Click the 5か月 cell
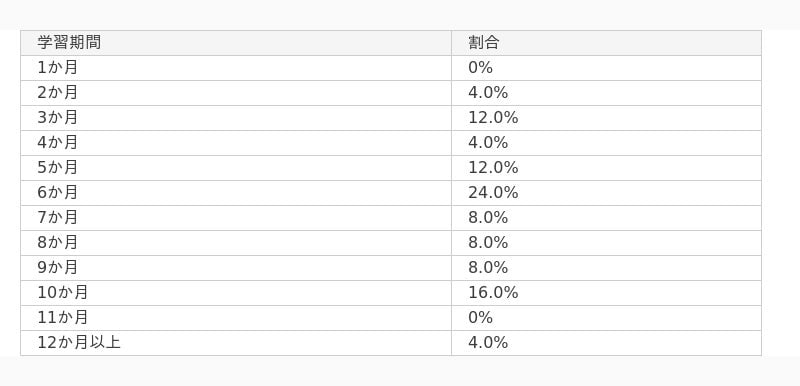This screenshot has height=386, width=800. pyautogui.click(x=236, y=168)
